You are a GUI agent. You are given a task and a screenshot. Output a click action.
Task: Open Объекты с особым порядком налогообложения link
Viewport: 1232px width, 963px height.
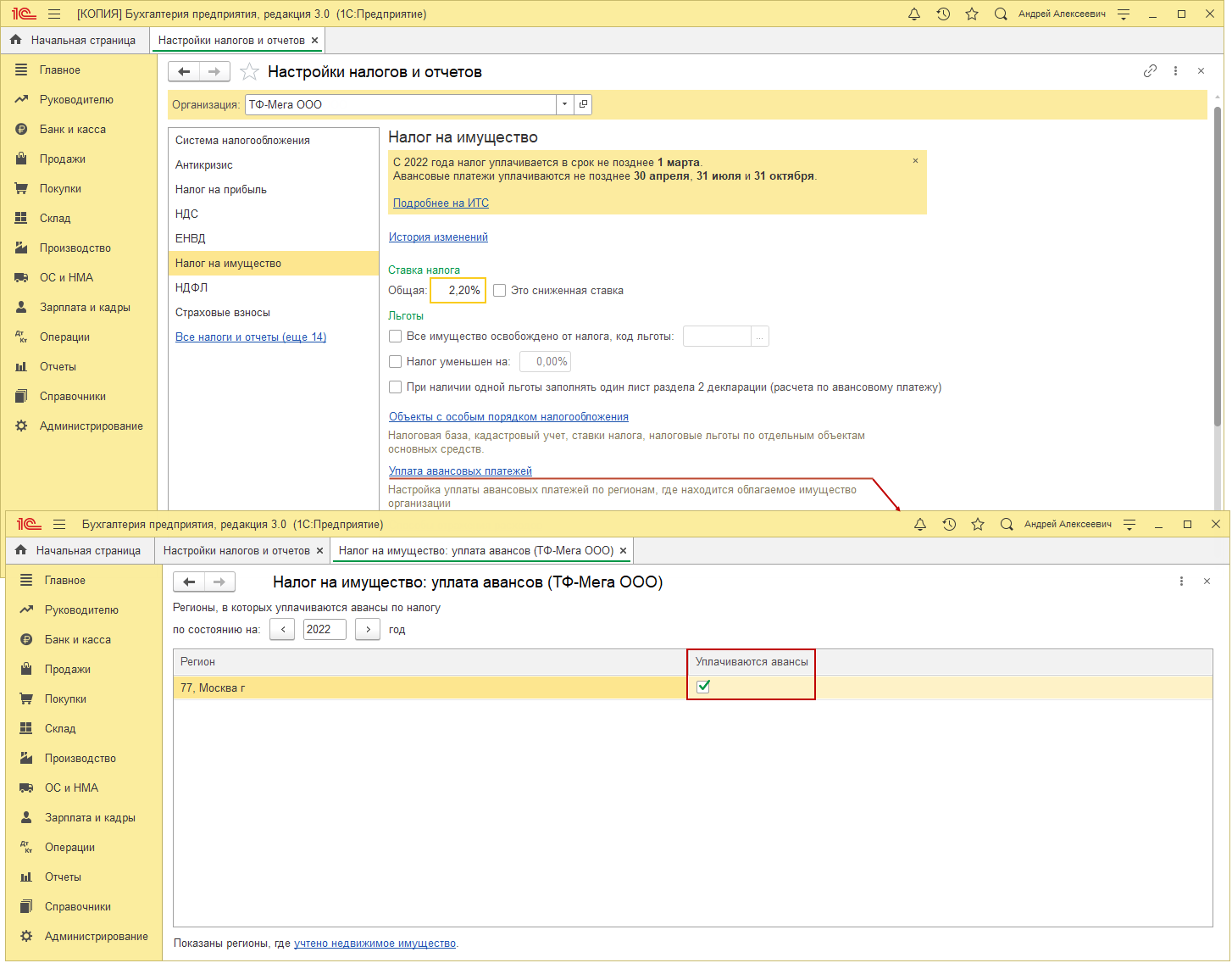[x=508, y=417]
